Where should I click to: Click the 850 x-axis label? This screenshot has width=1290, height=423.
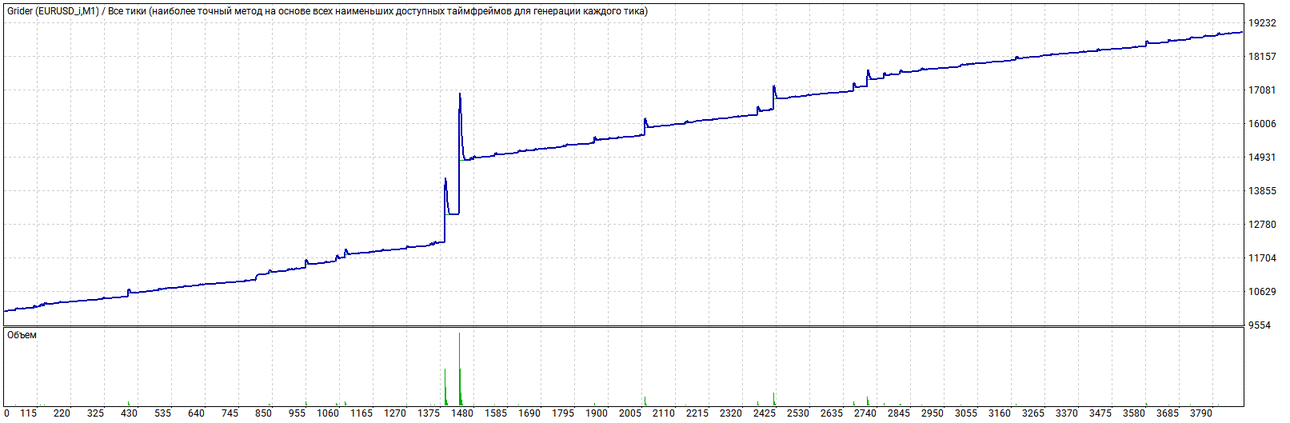tap(264, 412)
